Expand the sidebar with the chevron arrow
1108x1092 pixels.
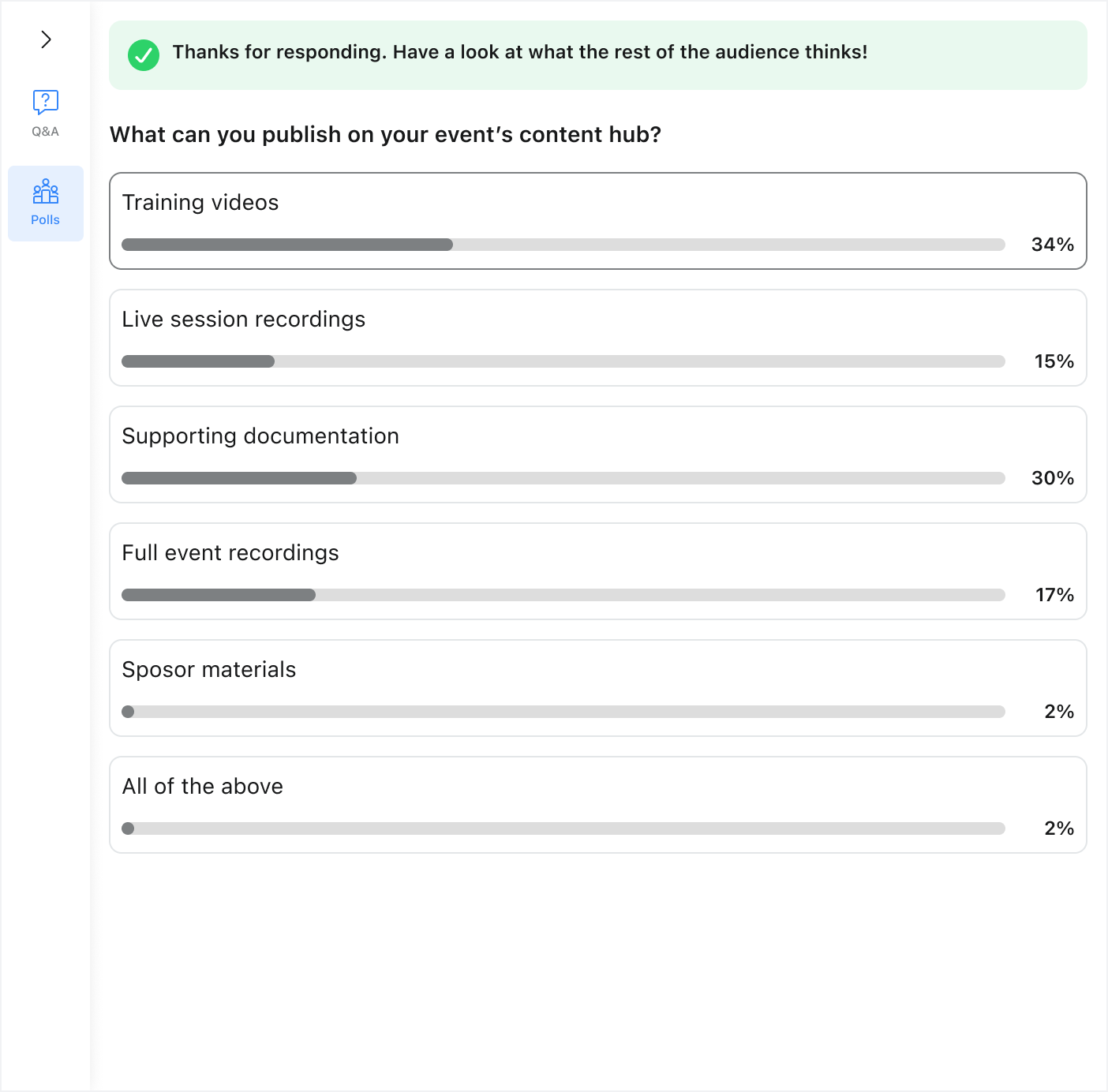pos(46,39)
